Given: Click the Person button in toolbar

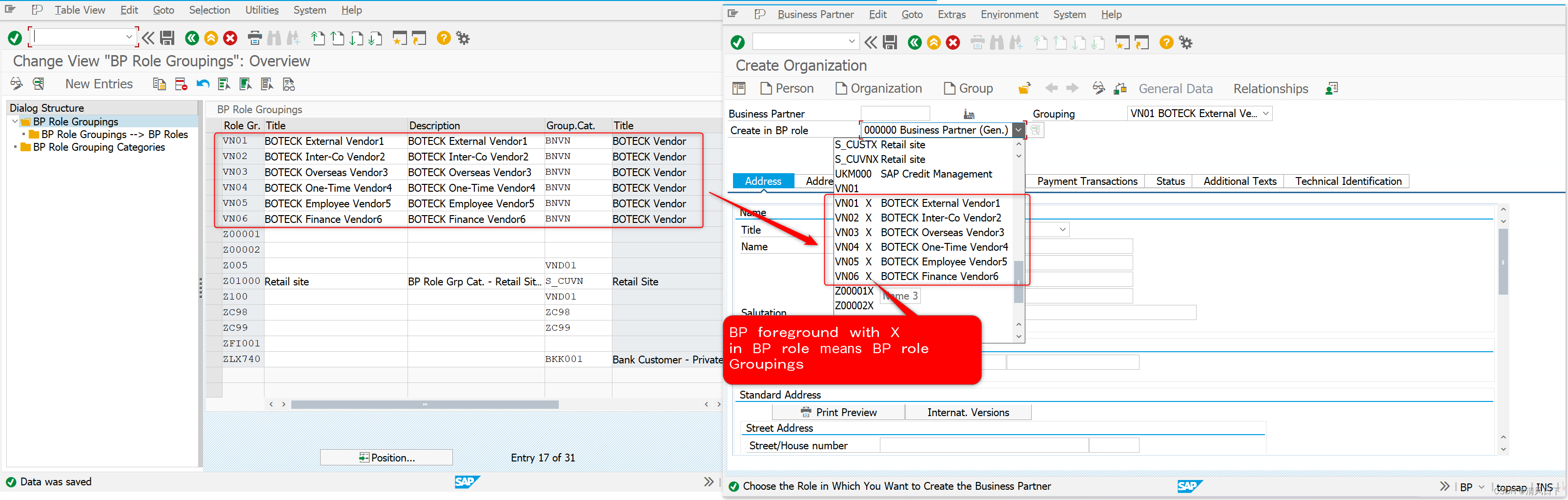Looking at the screenshot, I should click(787, 89).
